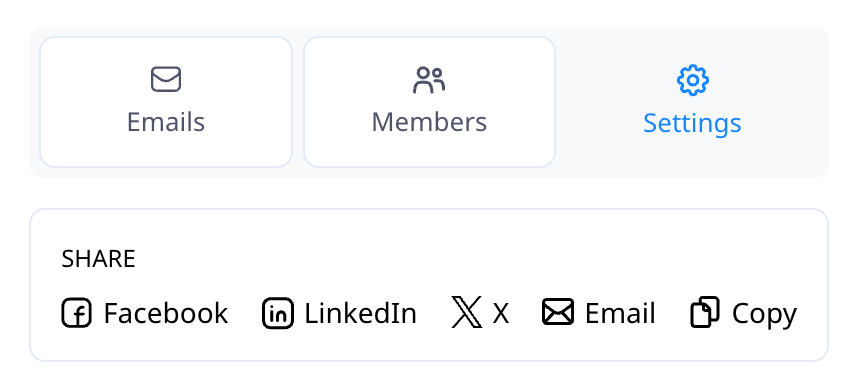The image size is (852, 390).
Task: Share via the Facebook text link
Action: (166, 313)
